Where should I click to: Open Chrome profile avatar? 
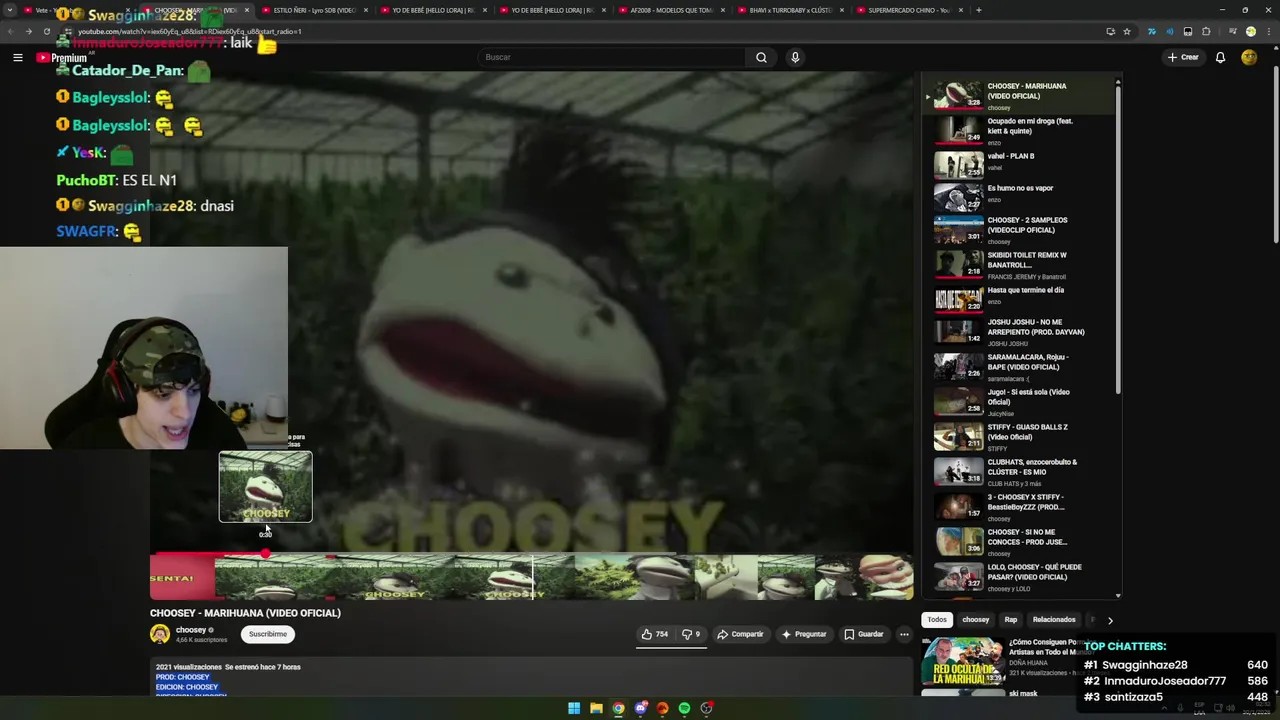(x=1250, y=31)
